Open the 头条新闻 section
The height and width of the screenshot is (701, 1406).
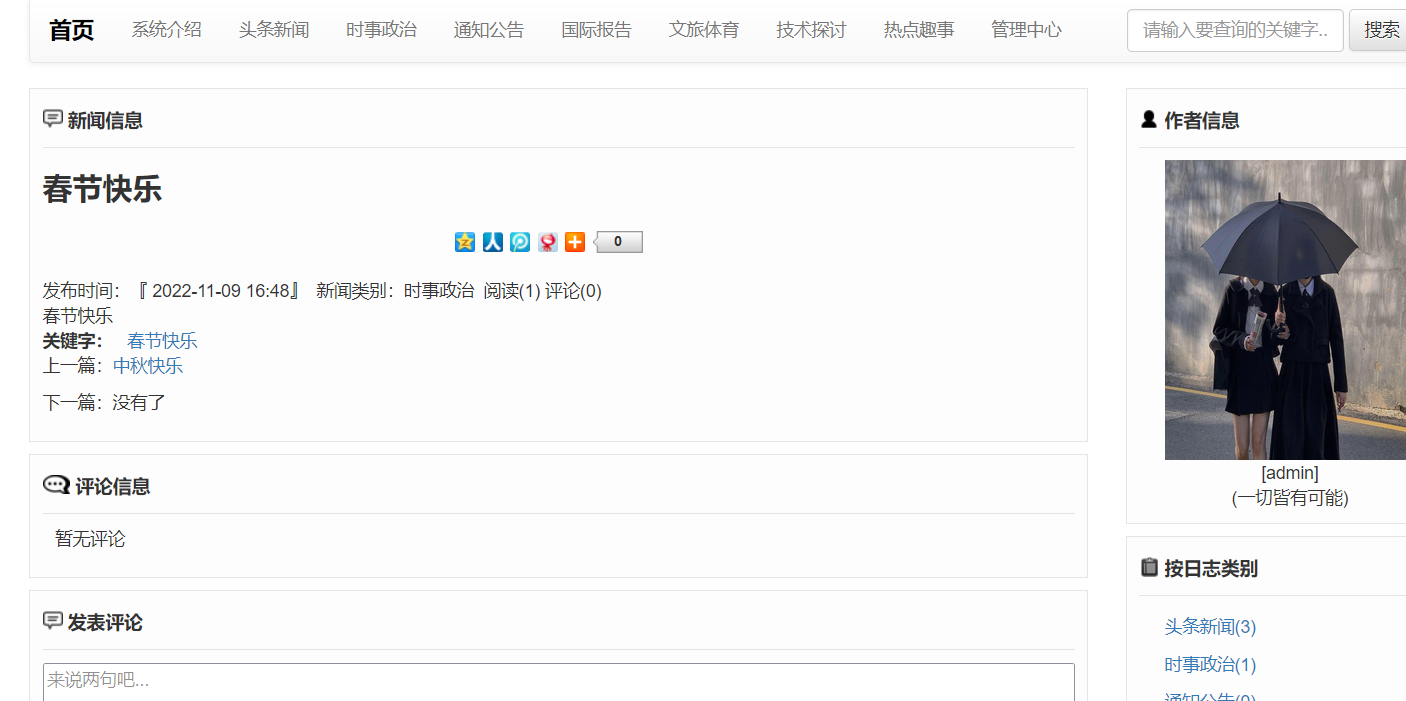point(274,30)
